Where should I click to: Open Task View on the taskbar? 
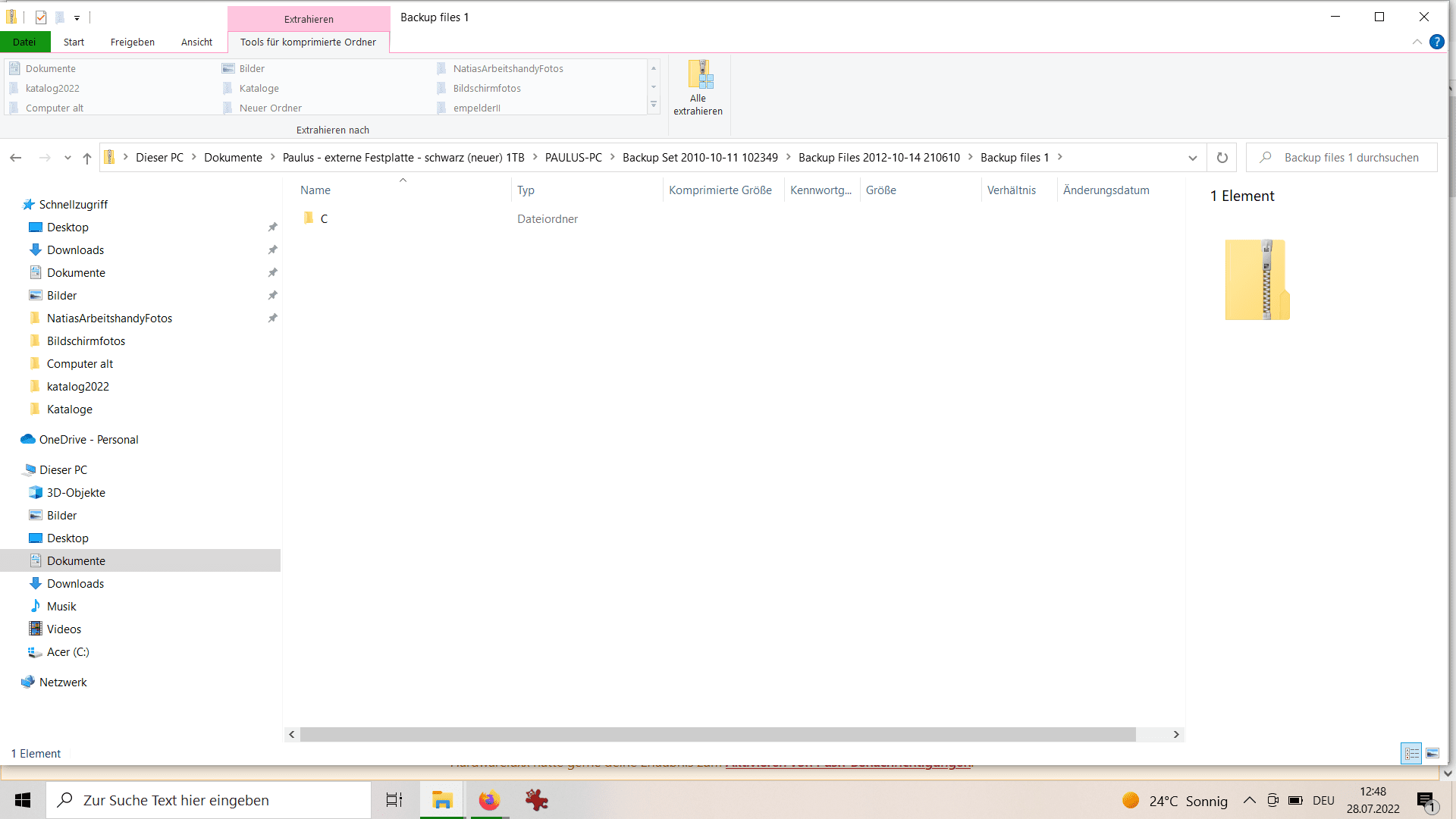point(394,800)
